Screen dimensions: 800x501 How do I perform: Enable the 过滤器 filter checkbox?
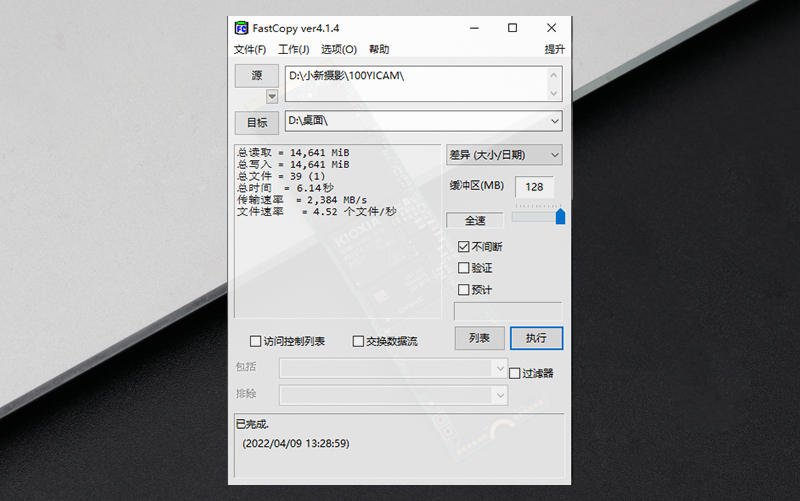(514, 373)
